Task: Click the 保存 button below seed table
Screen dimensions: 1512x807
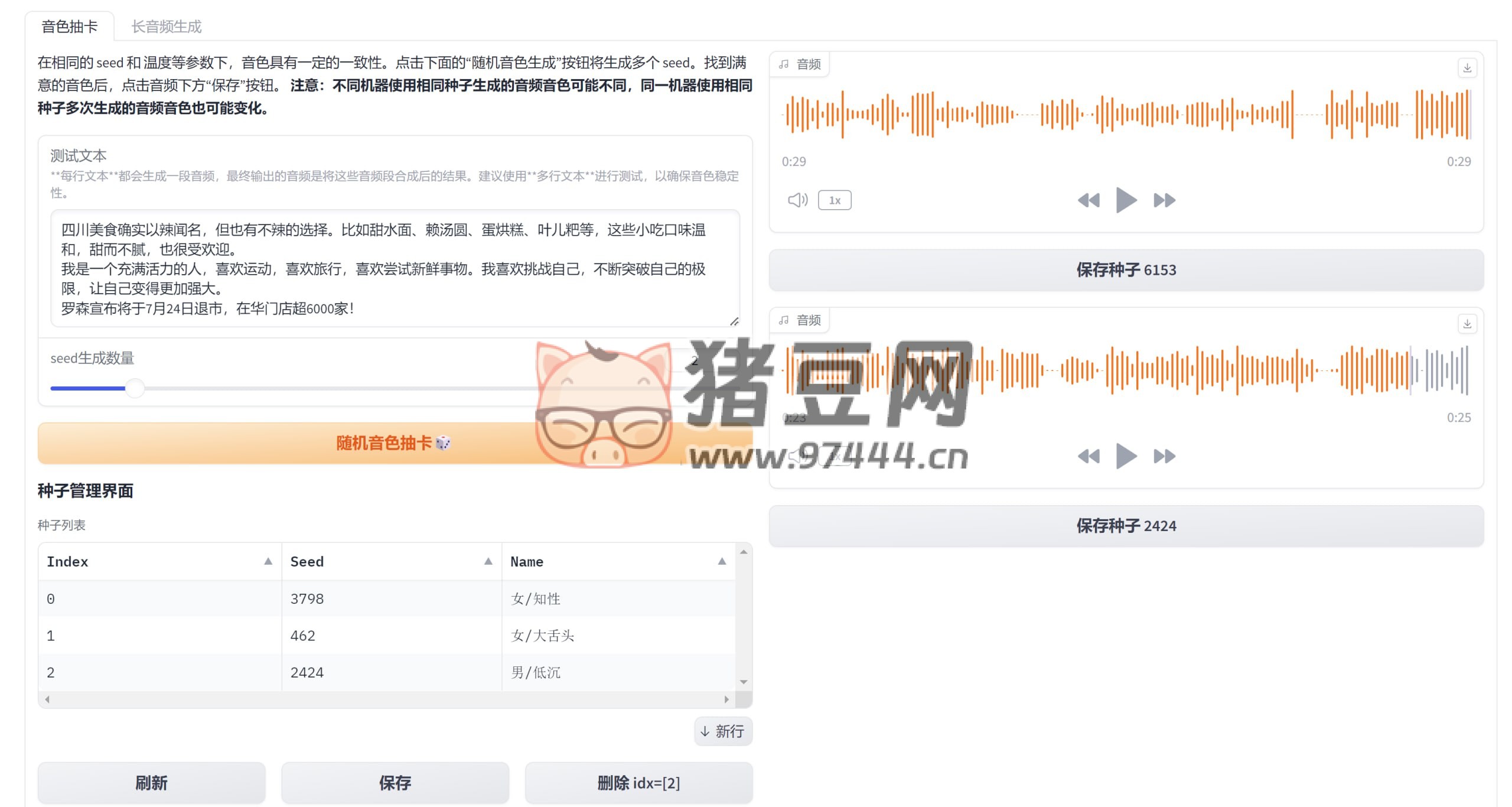Action: (x=395, y=783)
